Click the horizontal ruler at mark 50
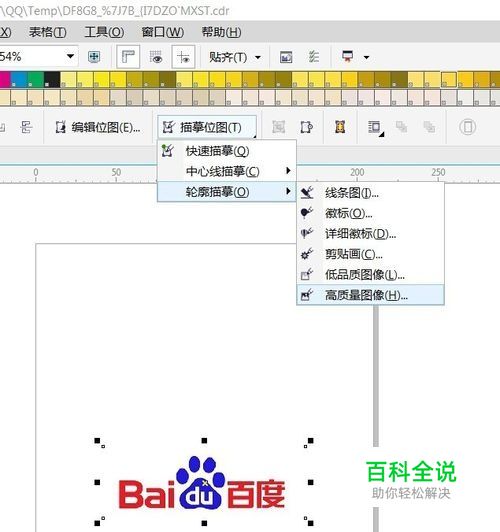The image size is (500, 532). pos(116,173)
